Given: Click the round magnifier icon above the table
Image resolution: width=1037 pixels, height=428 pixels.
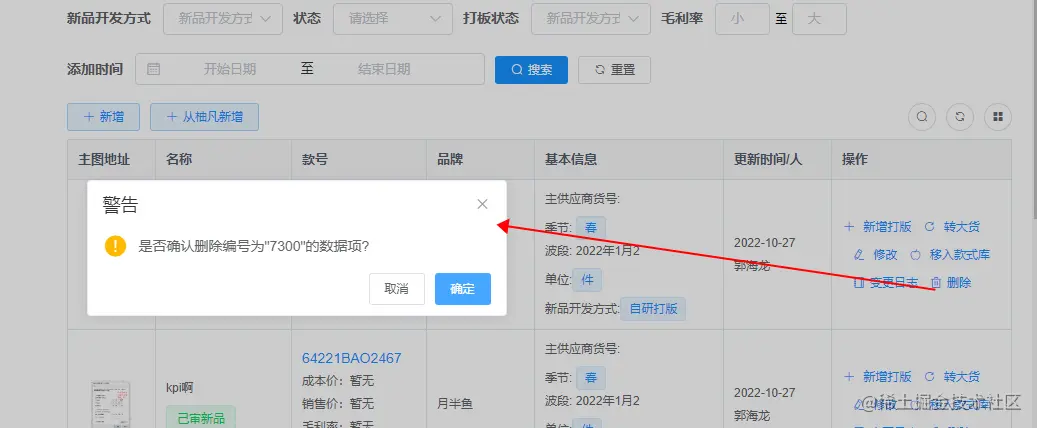Looking at the screenshot, I should click(x=922, y=117).
